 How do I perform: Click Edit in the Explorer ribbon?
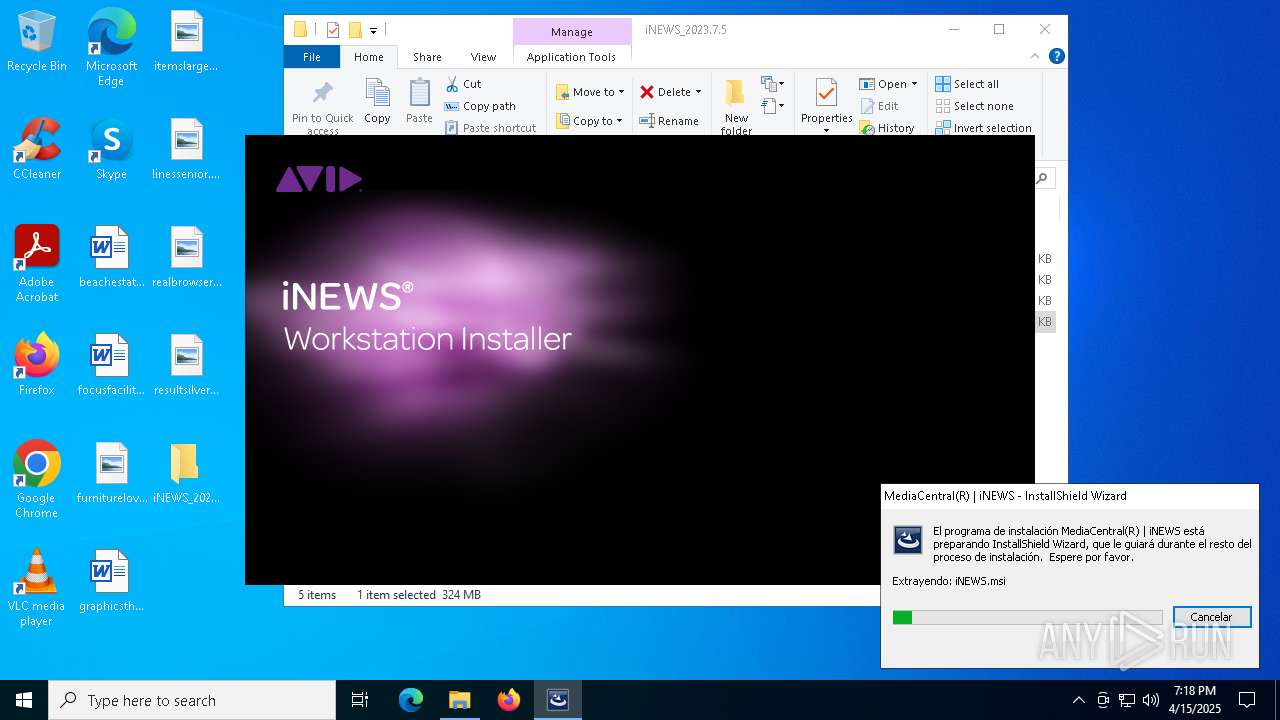coord(879,106)
